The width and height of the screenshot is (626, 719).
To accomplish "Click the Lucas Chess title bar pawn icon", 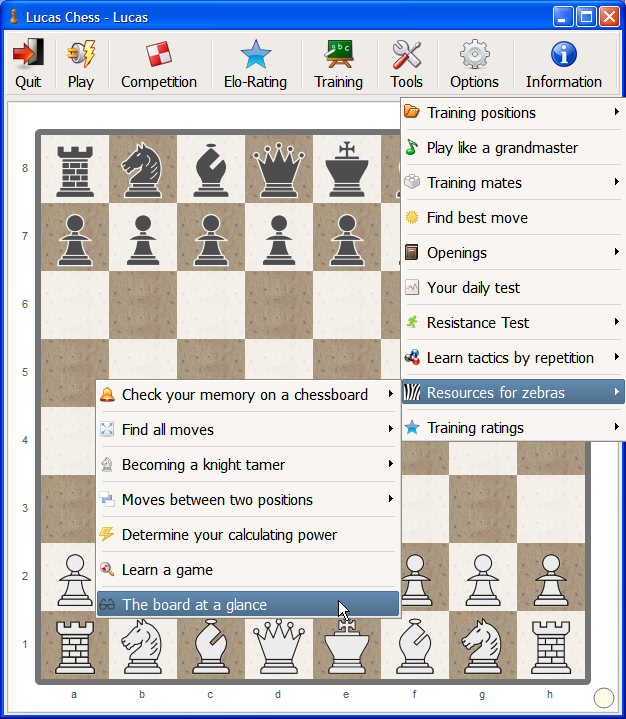I will (15, 17).
